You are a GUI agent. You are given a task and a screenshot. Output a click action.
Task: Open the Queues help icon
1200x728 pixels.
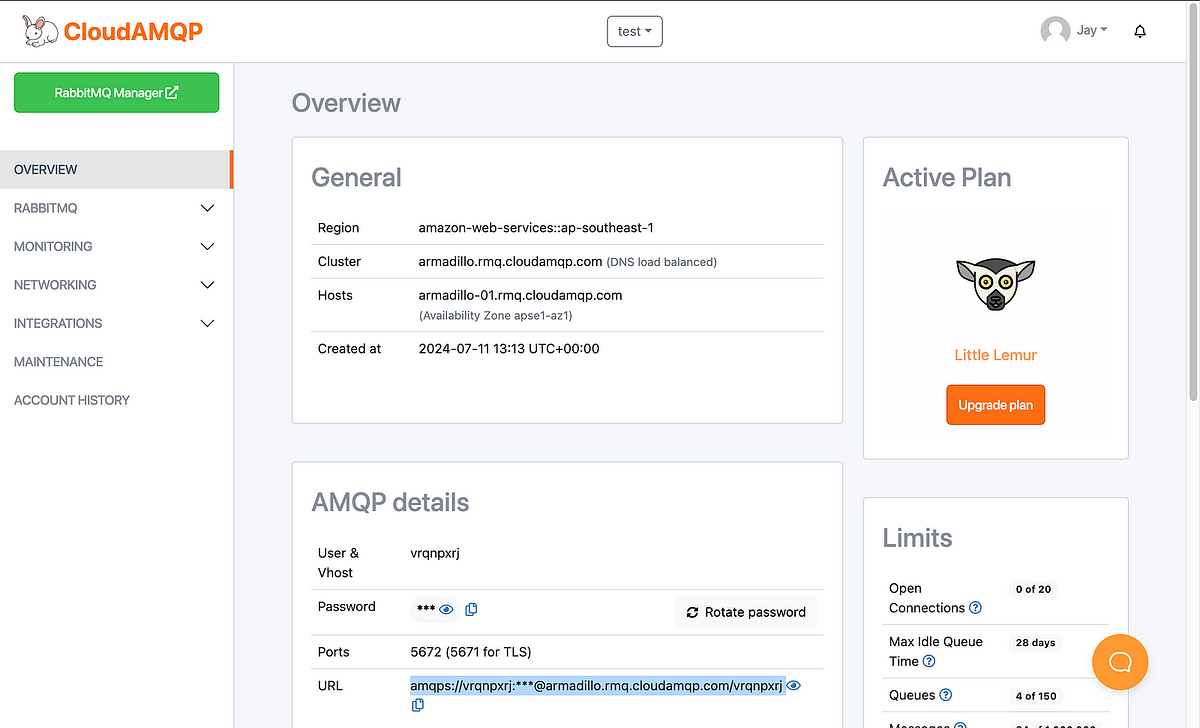point(944,695)
